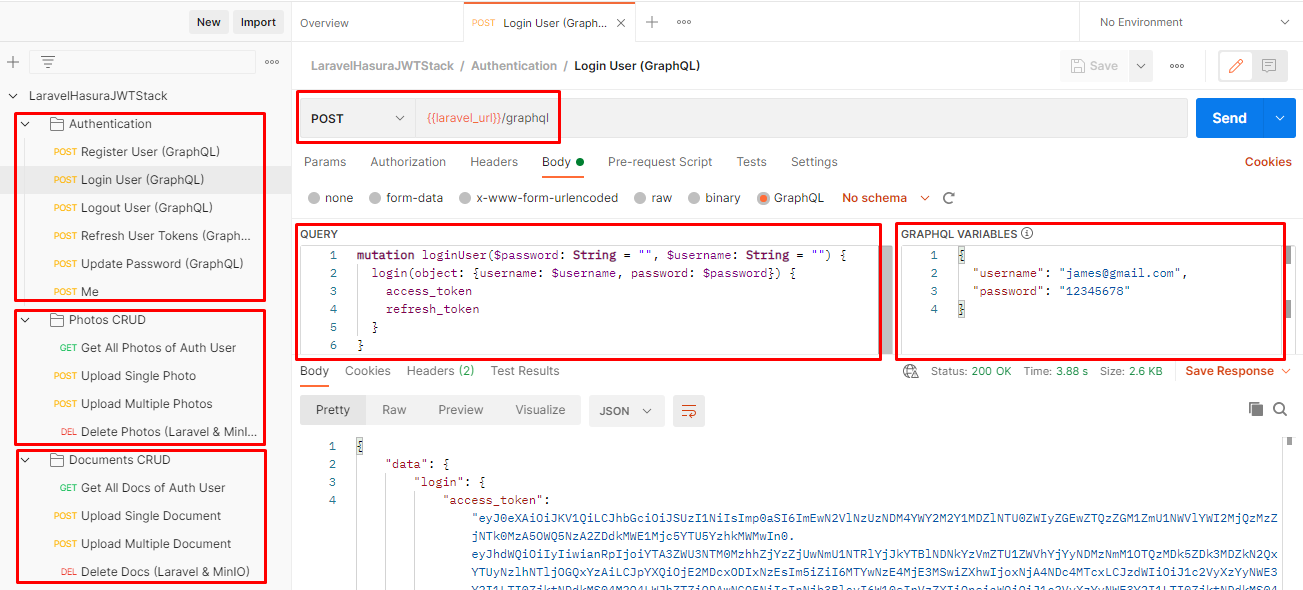1303x590 pixels.
Task: Open the comments icon
Action: pyautogui.click(x=1268, y=66)
